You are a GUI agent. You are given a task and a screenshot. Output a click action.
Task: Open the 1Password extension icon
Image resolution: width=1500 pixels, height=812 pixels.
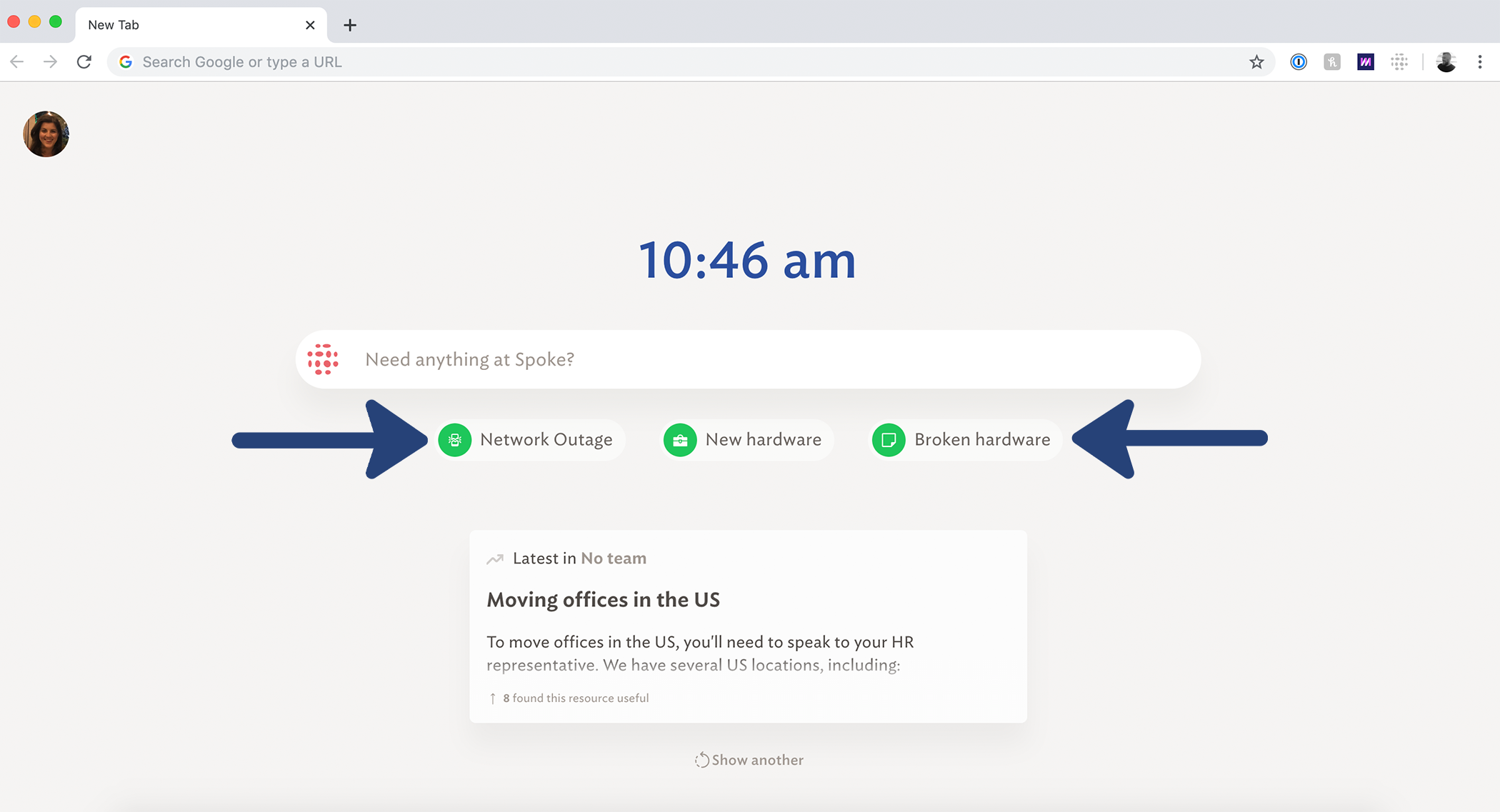point(1299,62)
